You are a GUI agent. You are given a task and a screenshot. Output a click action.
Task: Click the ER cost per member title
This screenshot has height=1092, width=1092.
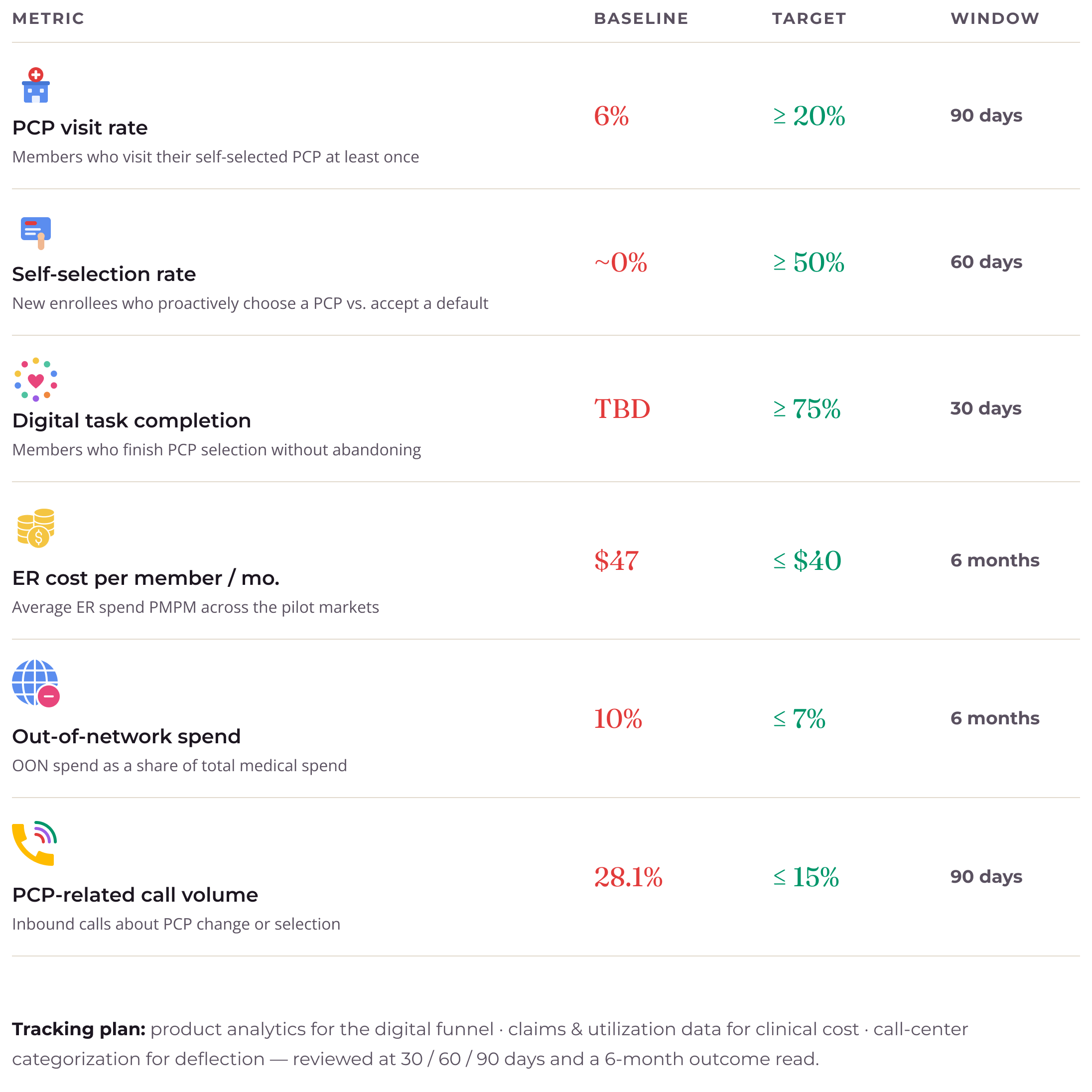(x=145, y=578)
